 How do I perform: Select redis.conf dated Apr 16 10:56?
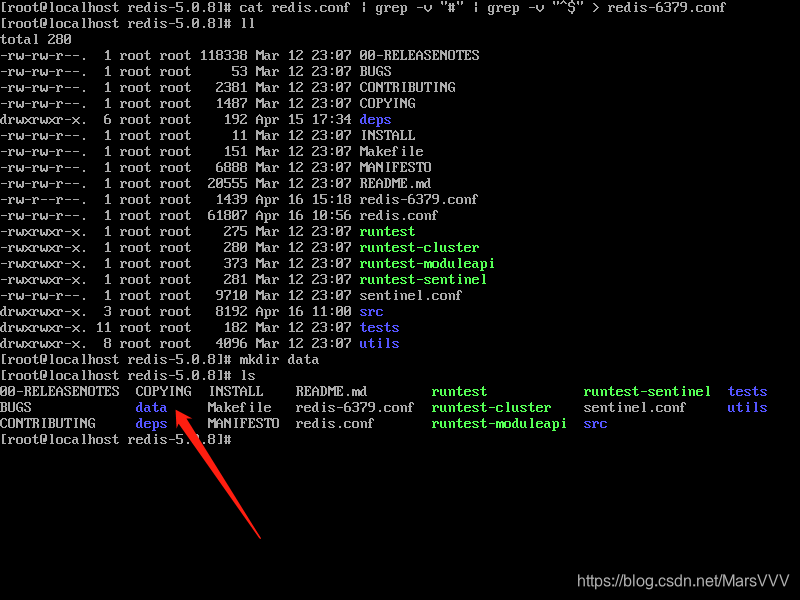[398, 215]
